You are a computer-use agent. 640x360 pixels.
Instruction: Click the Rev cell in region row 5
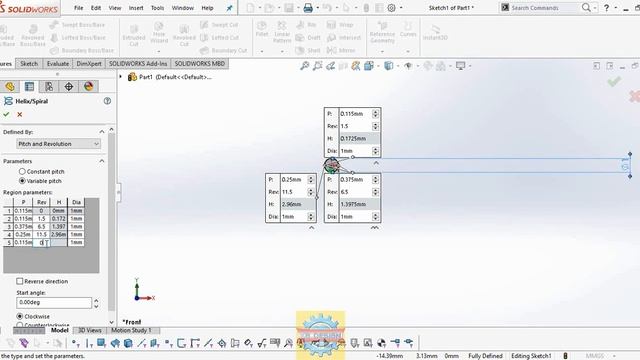coord(42,242)
